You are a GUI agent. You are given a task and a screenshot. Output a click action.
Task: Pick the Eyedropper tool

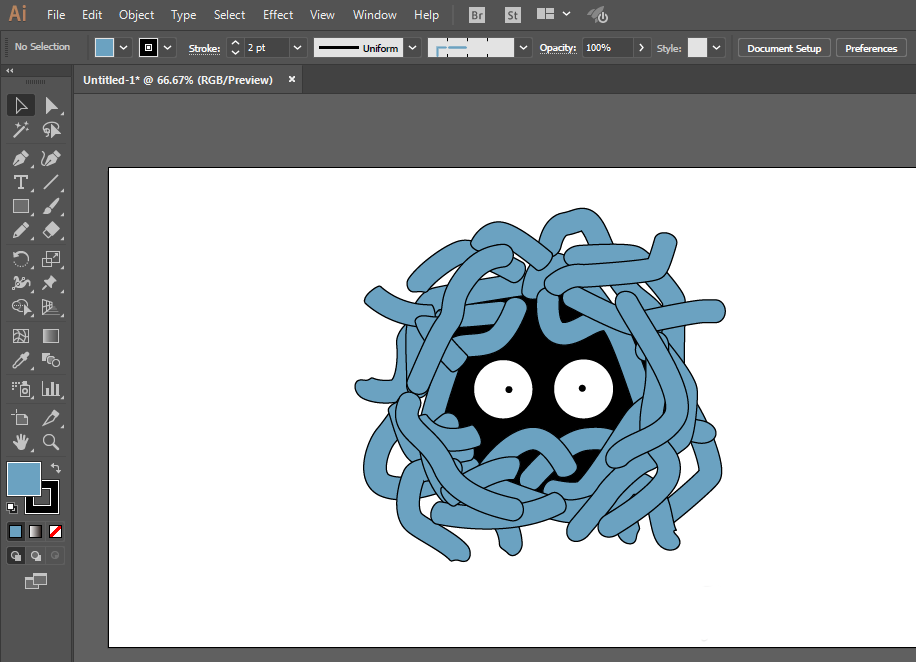click(x=21, y=361)
